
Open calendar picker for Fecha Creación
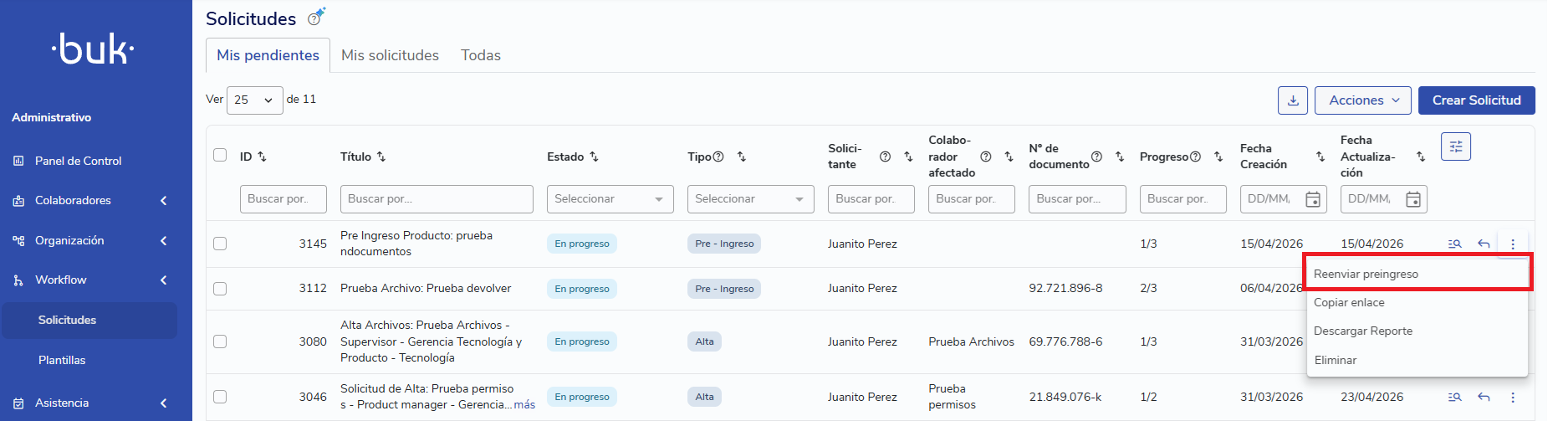(x=1313, y=199)
